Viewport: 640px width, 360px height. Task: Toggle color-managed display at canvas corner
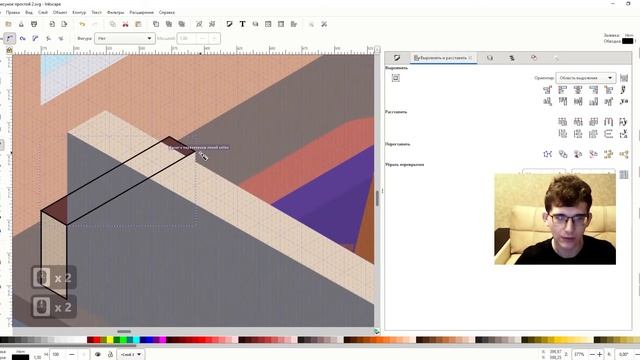377,331
